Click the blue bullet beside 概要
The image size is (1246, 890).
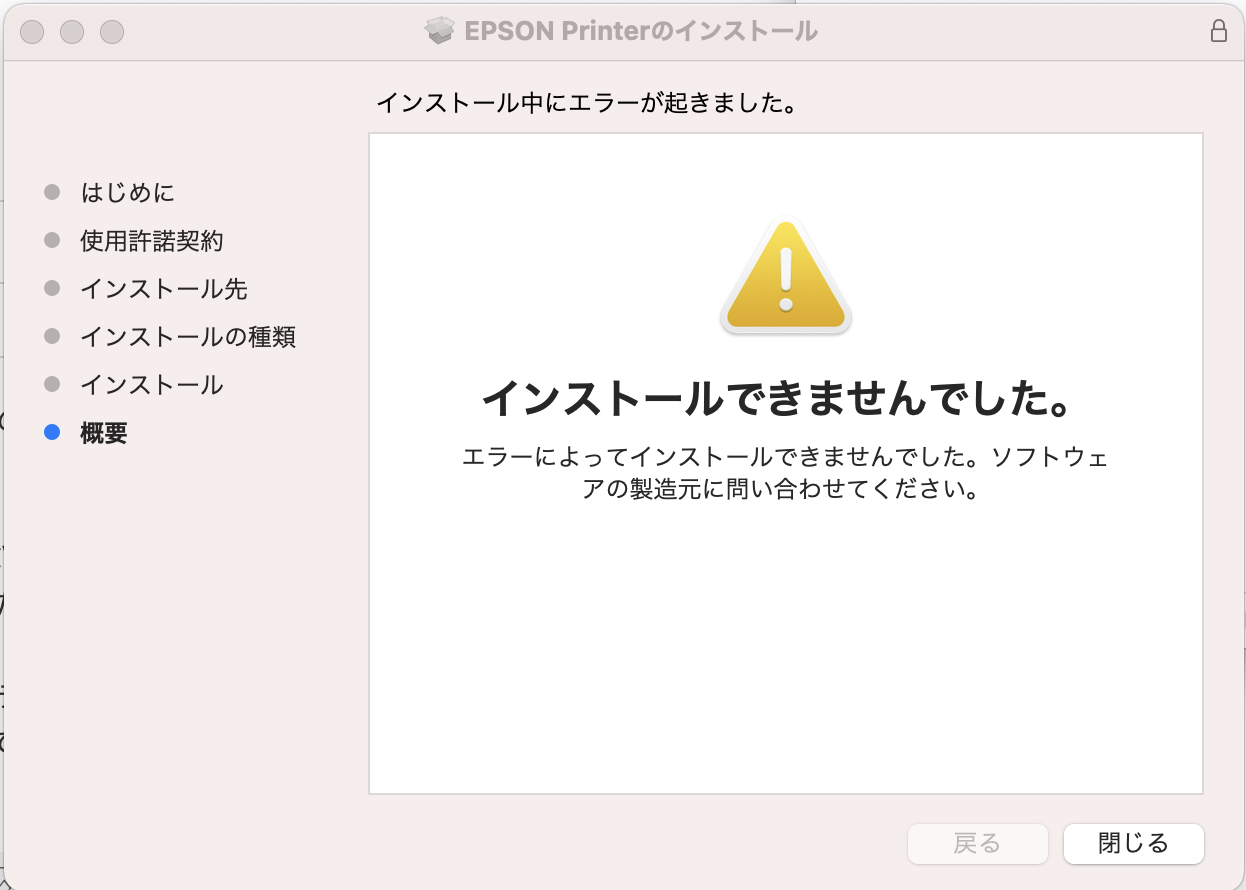click(53, 433)
